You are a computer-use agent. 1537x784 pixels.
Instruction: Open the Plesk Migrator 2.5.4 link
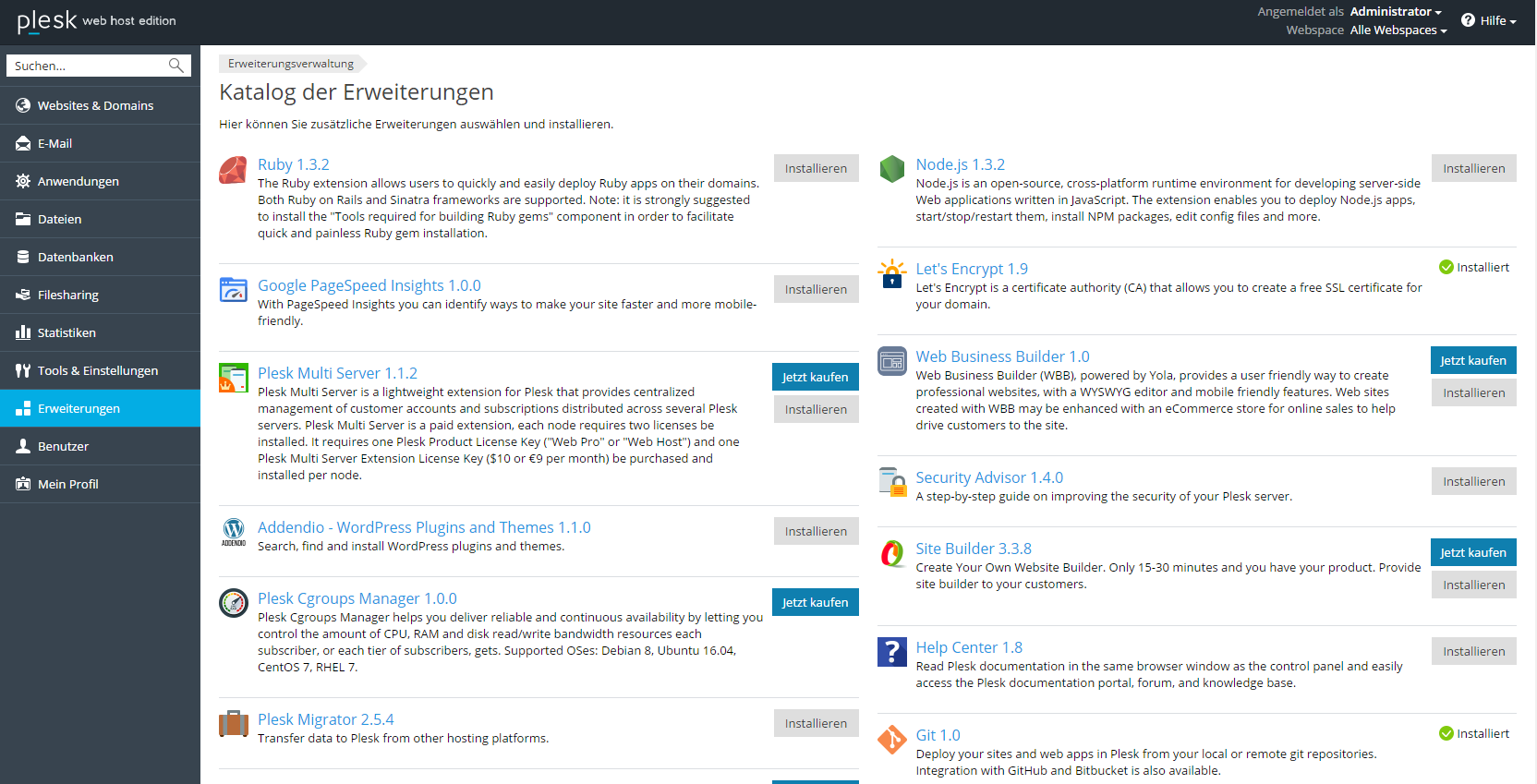tap(326, 719)
